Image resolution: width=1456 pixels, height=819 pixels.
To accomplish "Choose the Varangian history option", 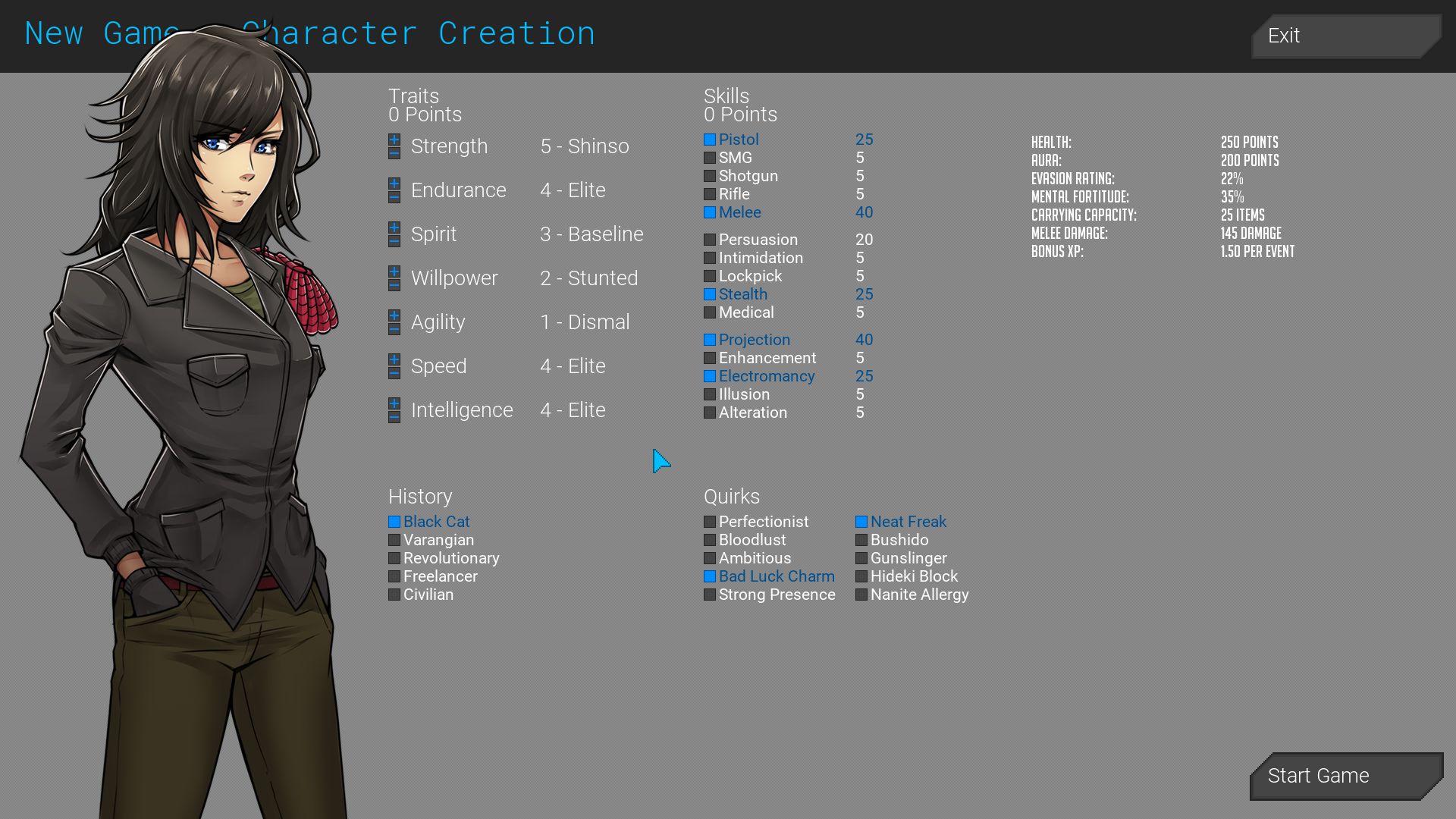I will (394, 540).
